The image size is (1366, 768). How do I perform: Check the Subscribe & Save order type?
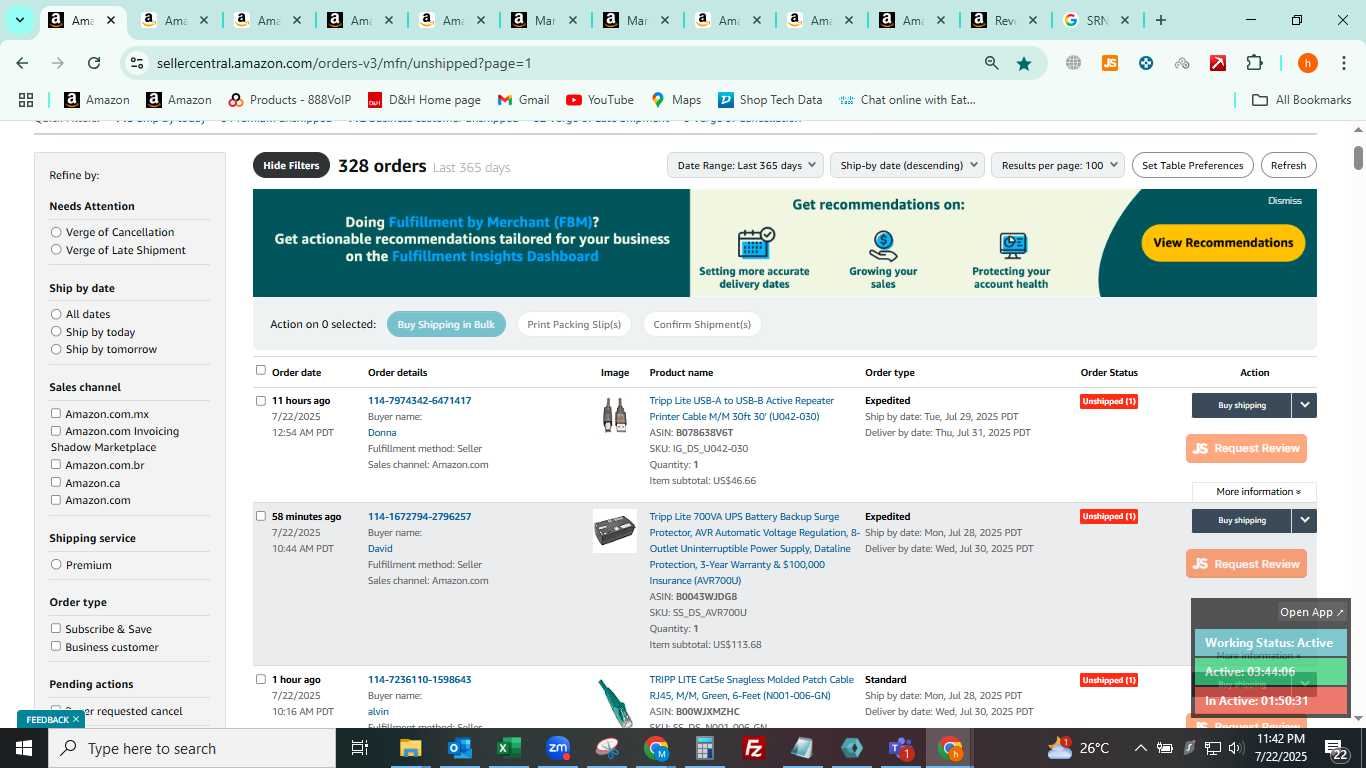point(56,628)
